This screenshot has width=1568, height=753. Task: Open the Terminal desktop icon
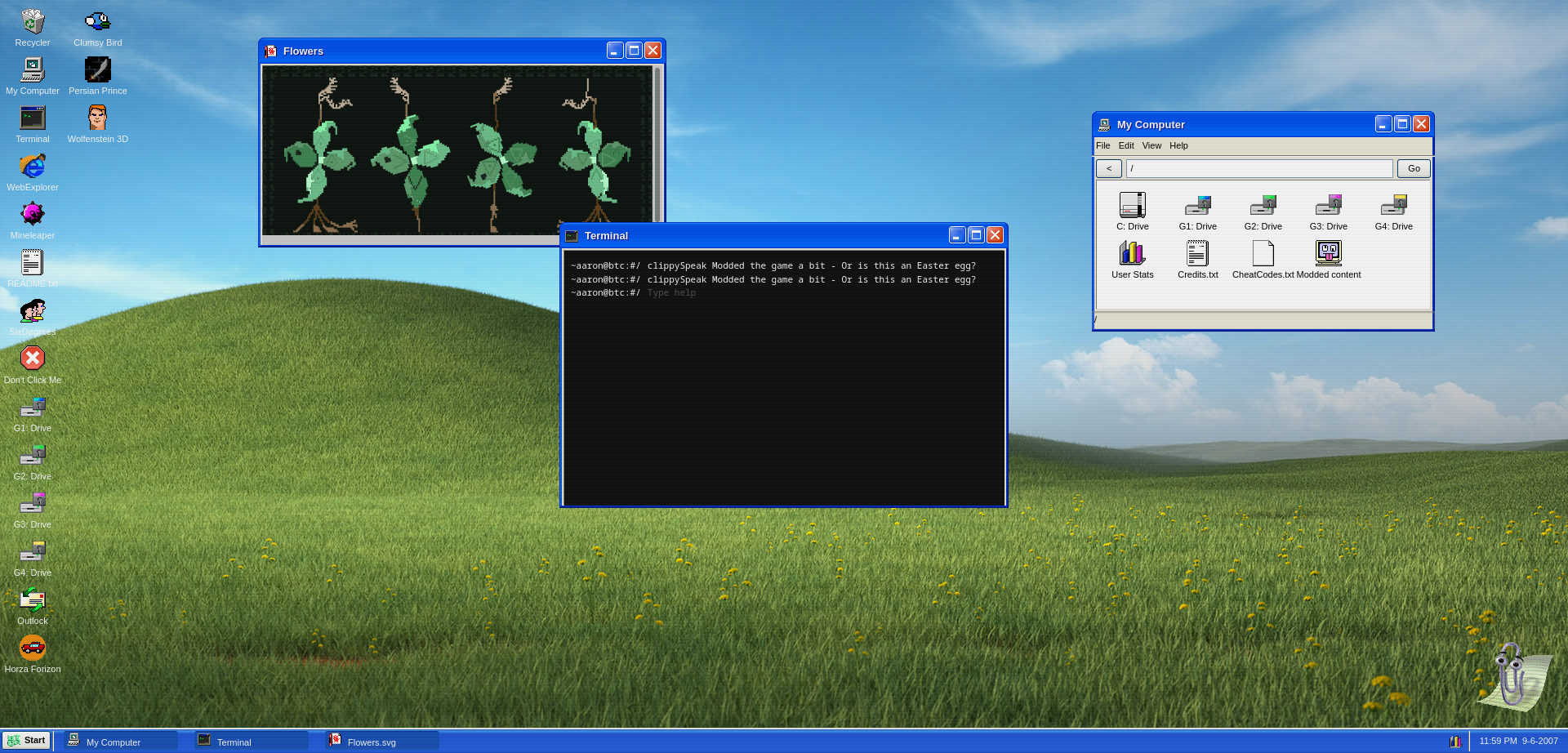tap(33, 124)
